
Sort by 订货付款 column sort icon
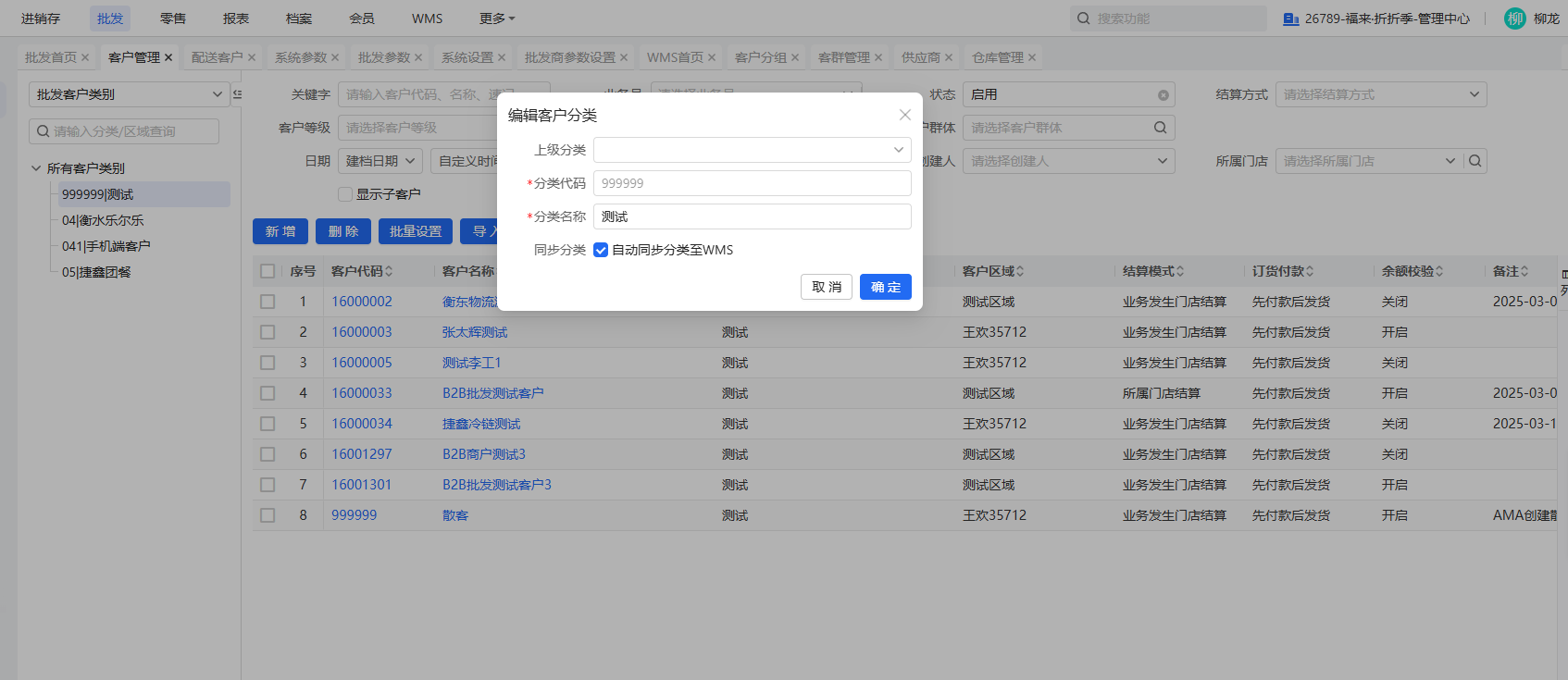1310,271
